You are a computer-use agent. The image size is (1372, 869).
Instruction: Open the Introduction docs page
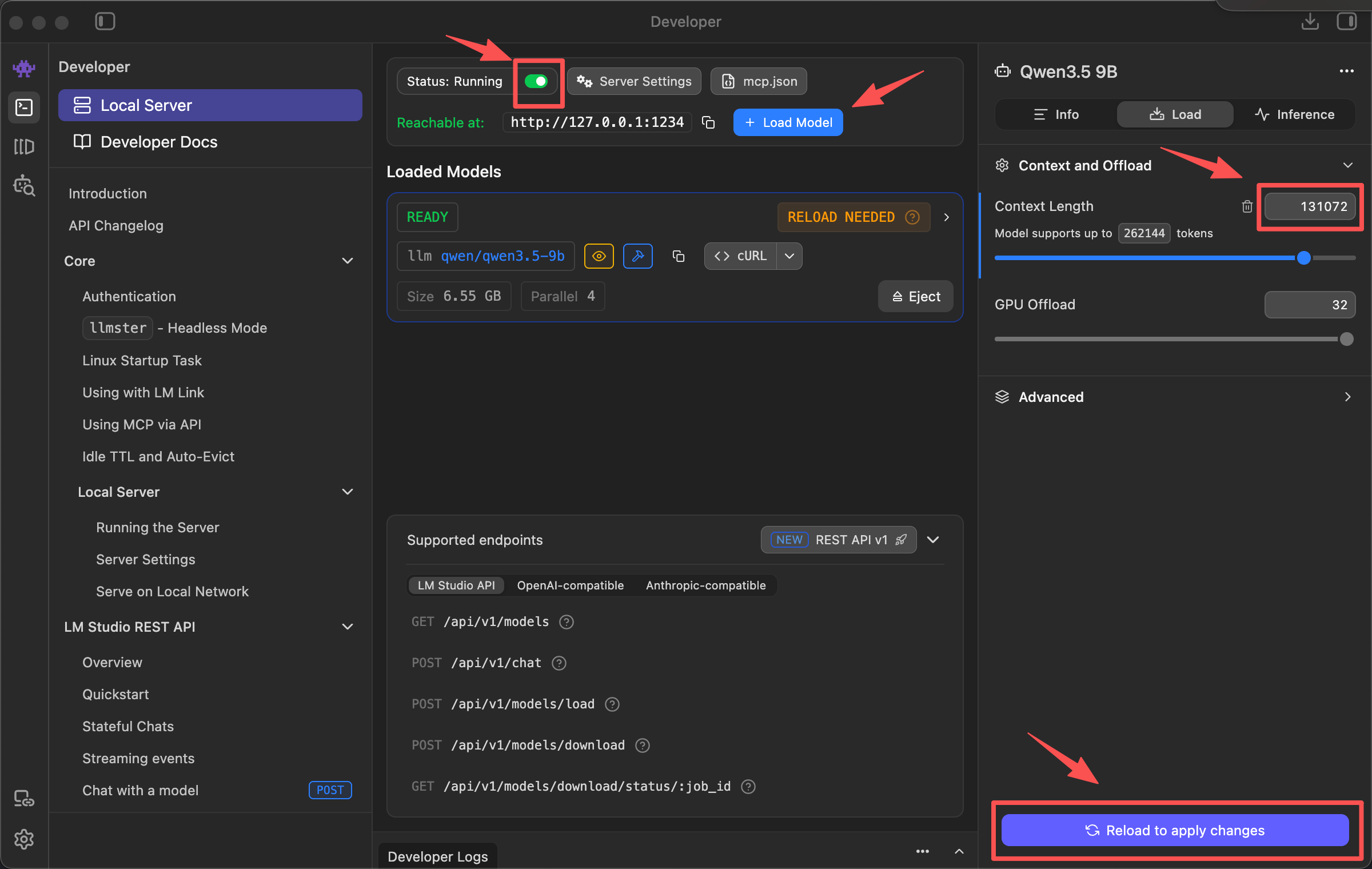[107, 194]
